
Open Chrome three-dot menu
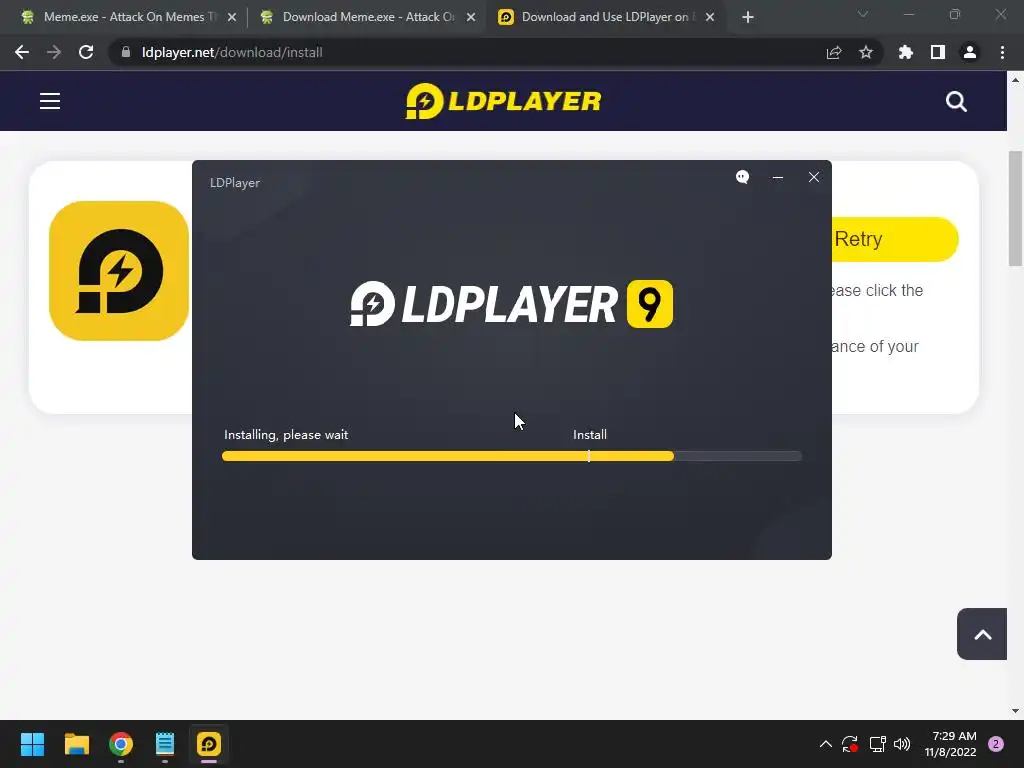(x=1002, y=52)
